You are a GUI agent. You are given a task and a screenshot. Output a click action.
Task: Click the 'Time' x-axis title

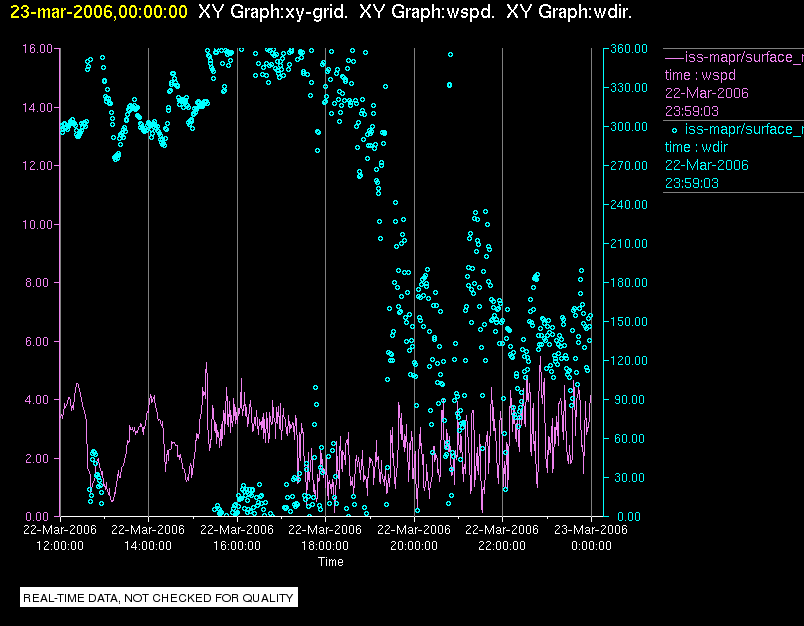[331, 562]
